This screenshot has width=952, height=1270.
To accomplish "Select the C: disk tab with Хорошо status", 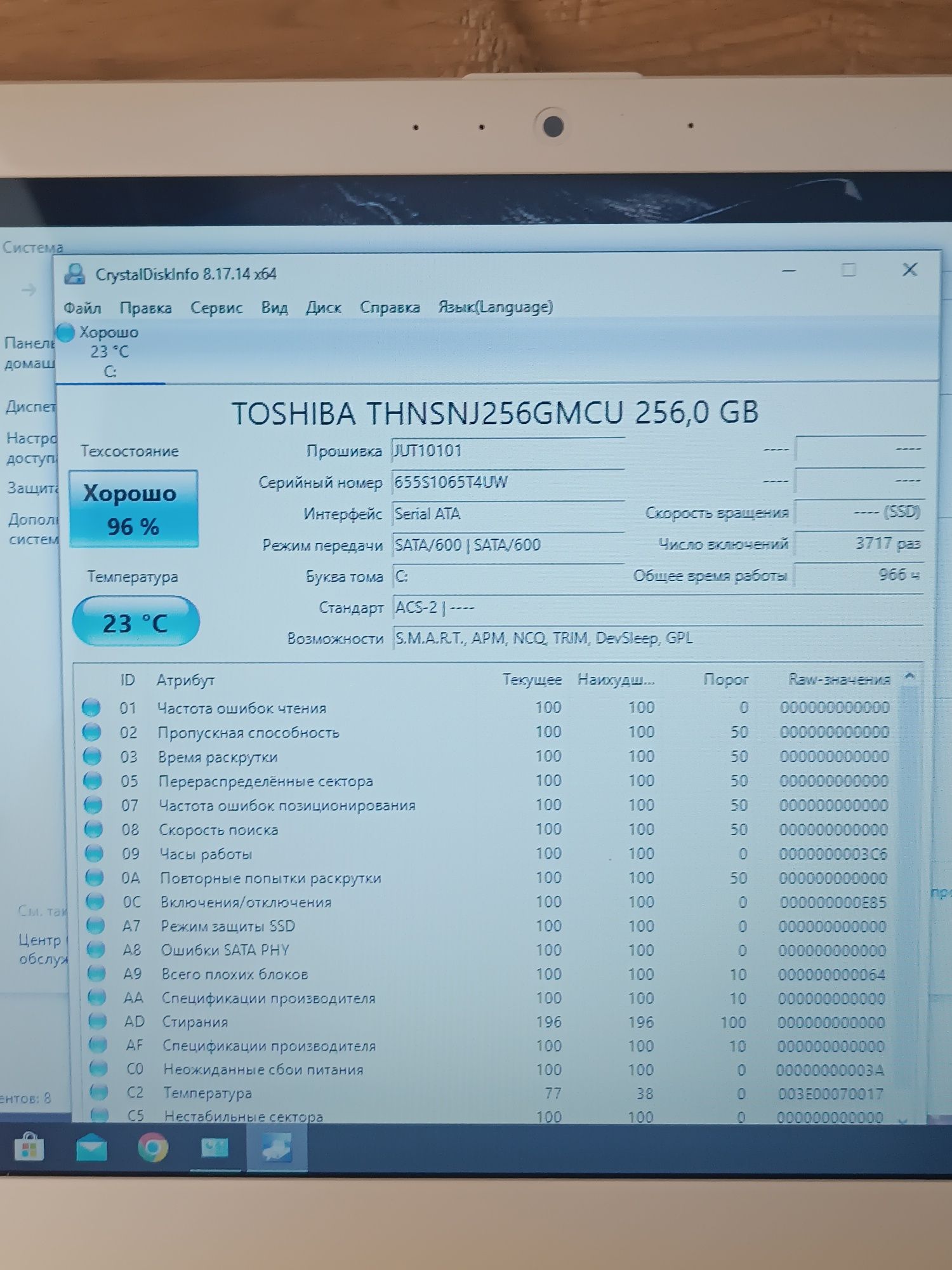I will (x=109, y=352).
